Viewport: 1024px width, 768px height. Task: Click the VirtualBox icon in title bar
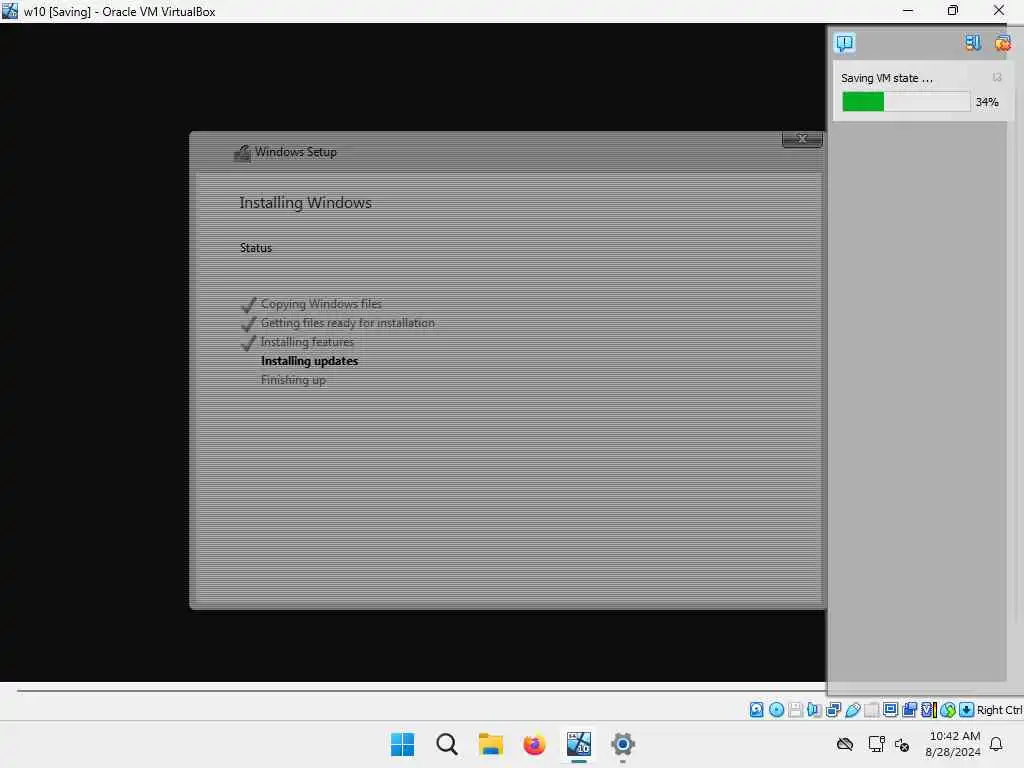pyautogui.click(x=10, y=11)
